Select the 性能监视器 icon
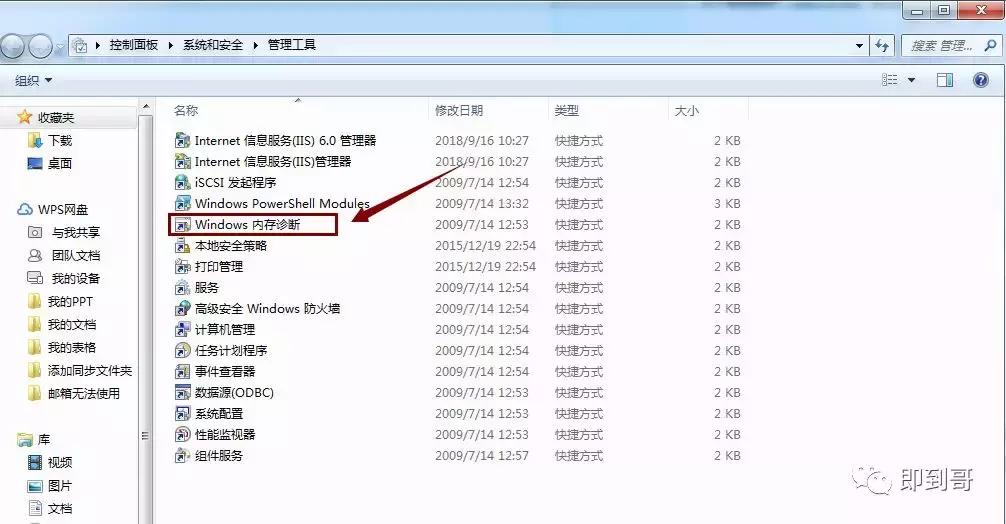Image resolution: width=1006 pixels, height=524 pixels. click(x=183, y=435)
